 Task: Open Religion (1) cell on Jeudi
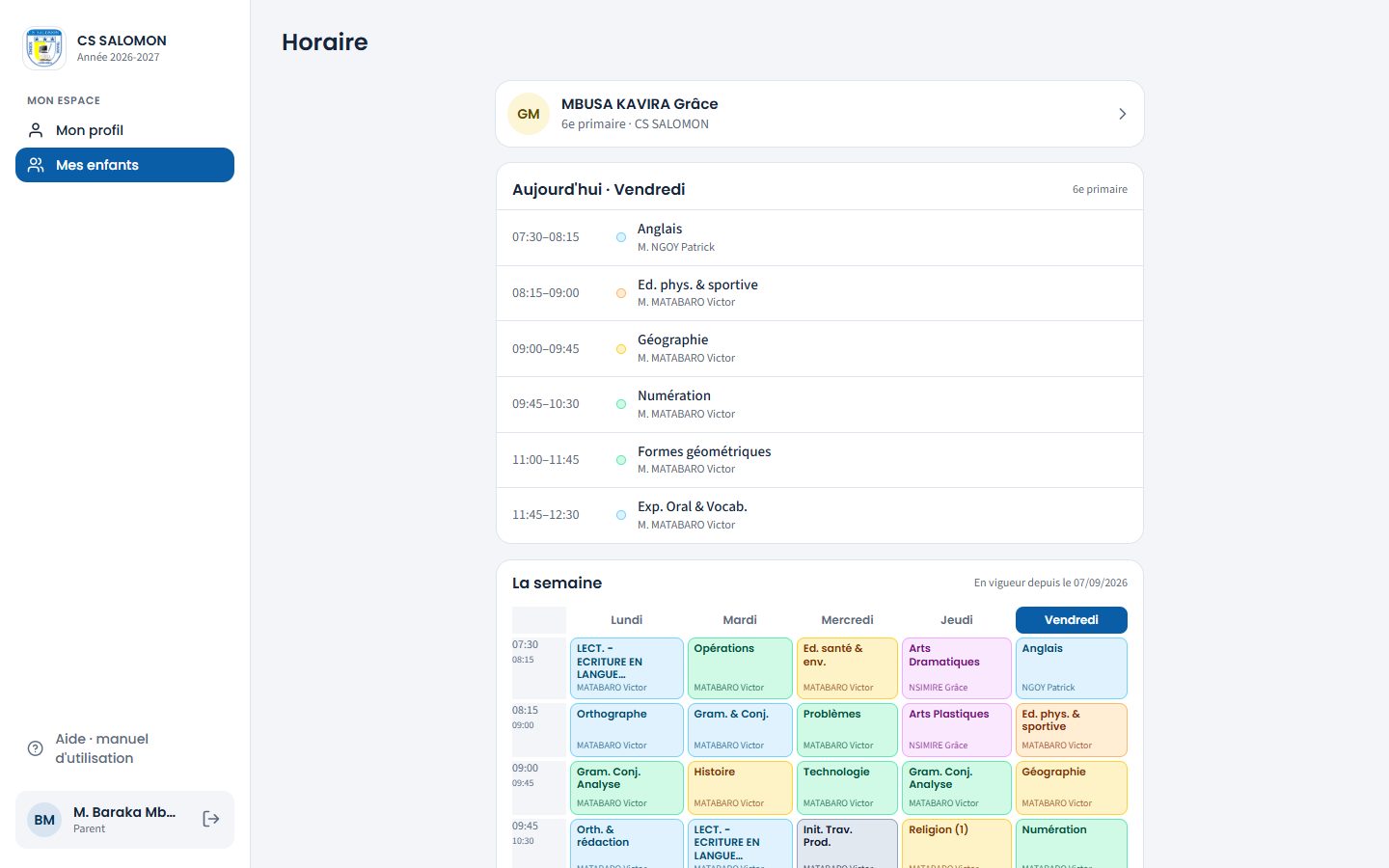pyautogui.click(x=957, y=844)
